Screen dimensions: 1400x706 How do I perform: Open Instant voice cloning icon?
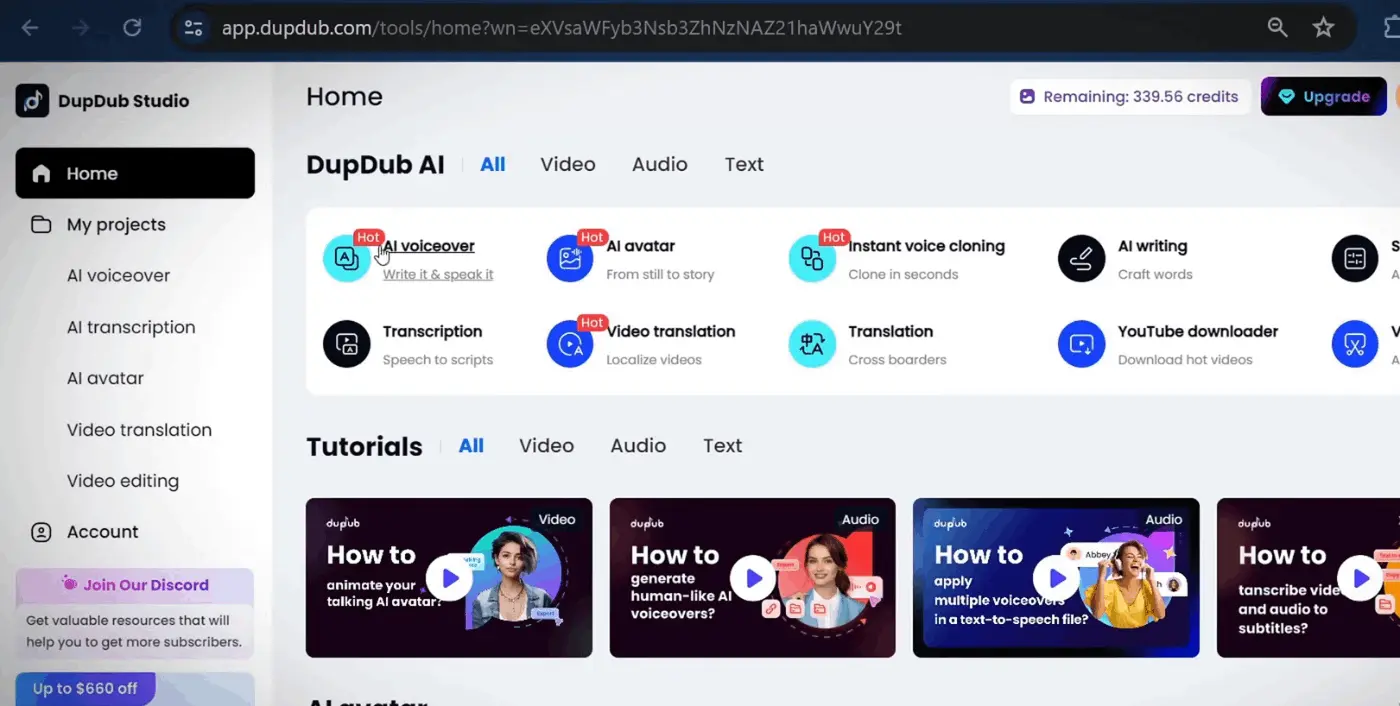click(x=812, y=259)
